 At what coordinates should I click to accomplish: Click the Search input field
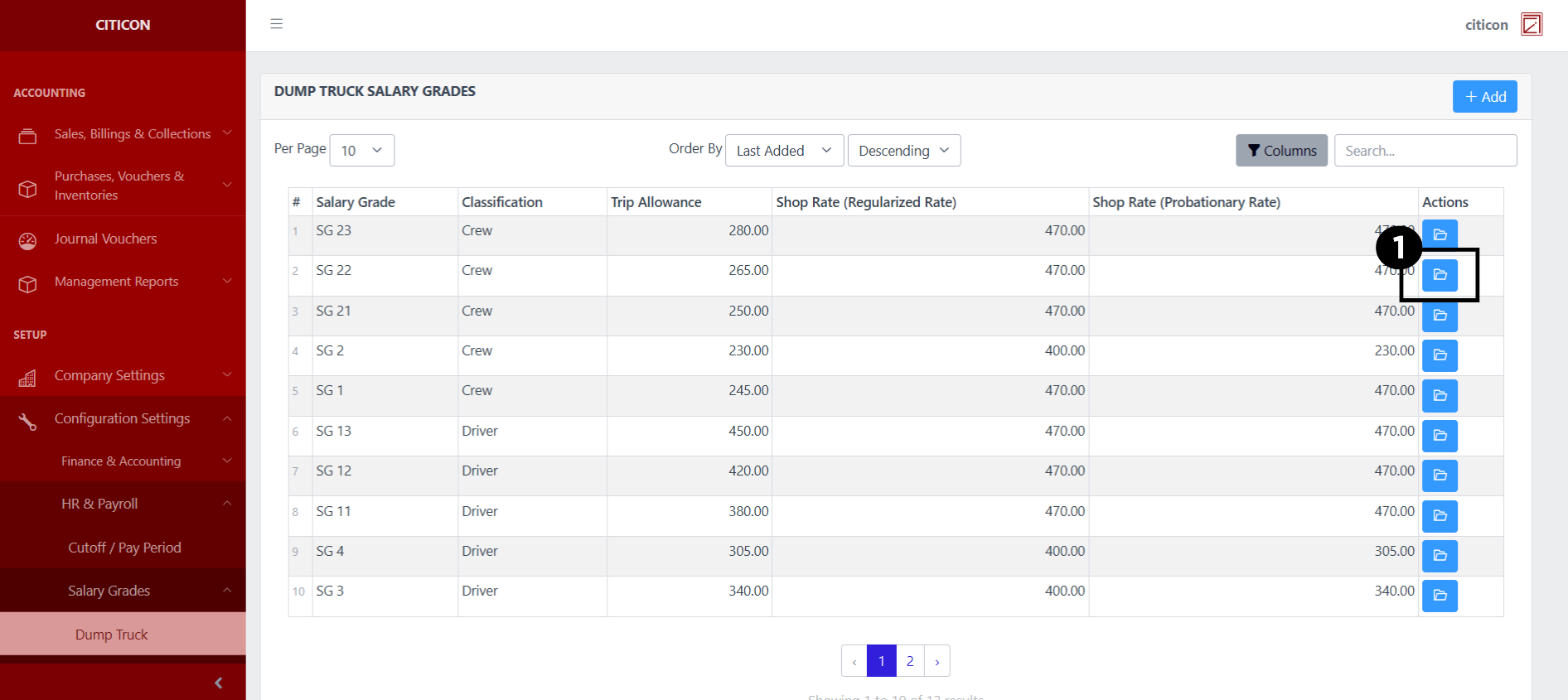click(x=1425, y=151)
